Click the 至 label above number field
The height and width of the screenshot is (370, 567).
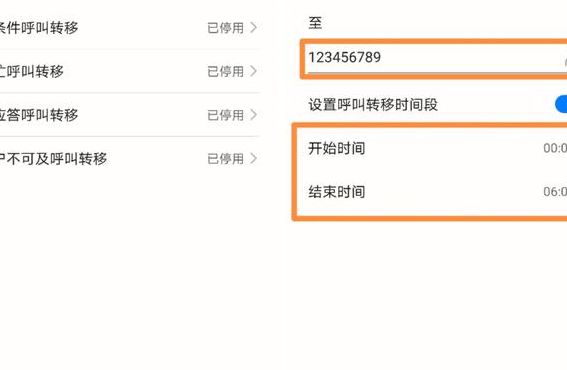coord(315,23)
